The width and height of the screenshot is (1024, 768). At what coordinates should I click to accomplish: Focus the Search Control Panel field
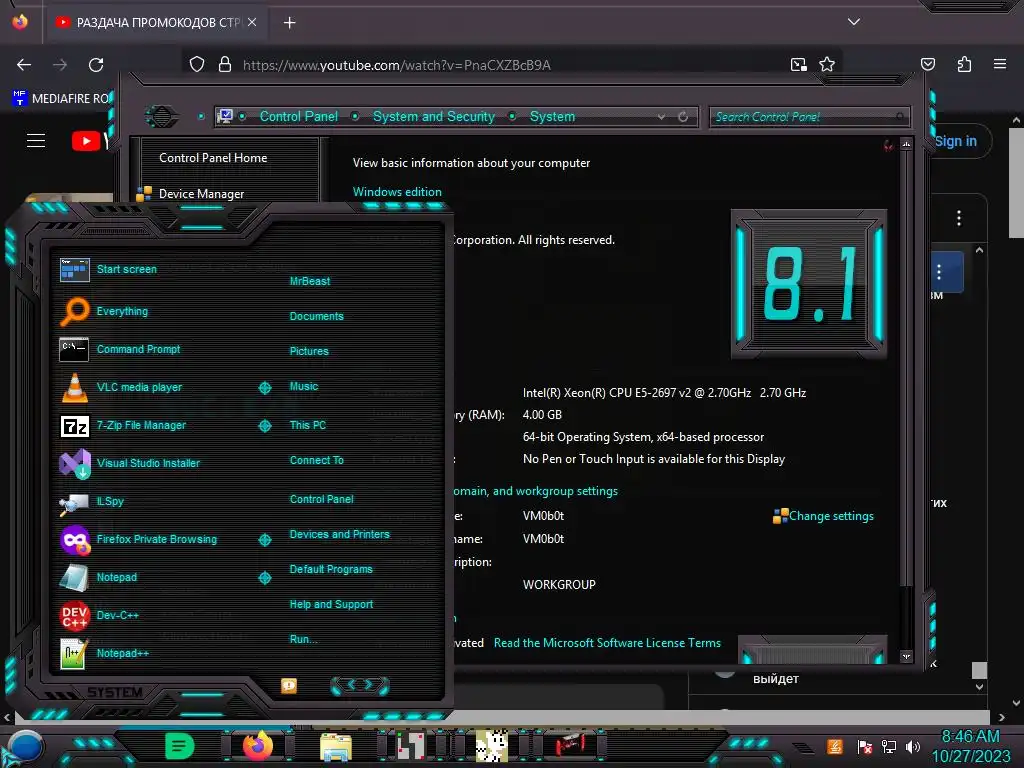point(809,117)
